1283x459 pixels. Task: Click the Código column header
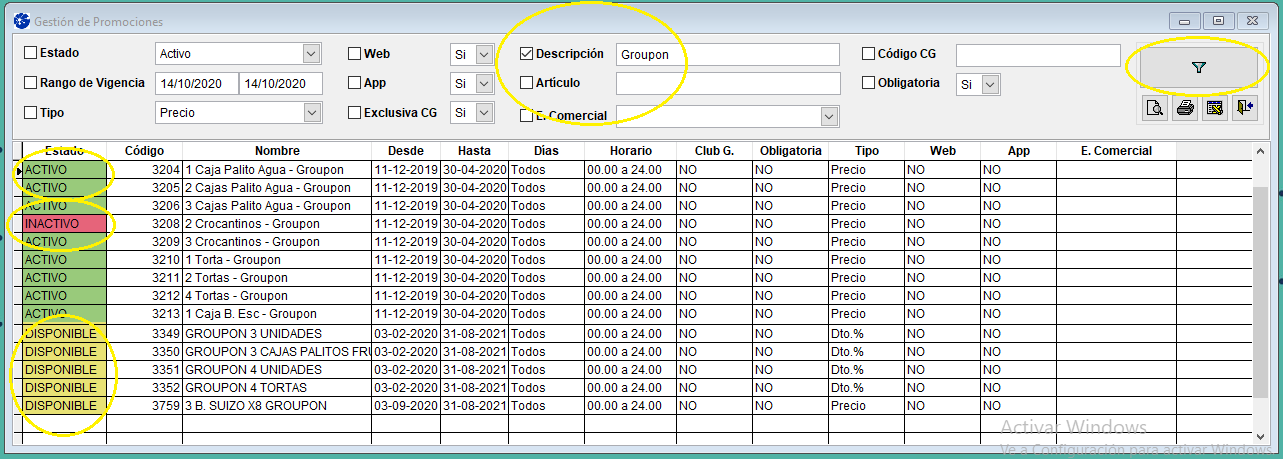(x=144, y=151)
